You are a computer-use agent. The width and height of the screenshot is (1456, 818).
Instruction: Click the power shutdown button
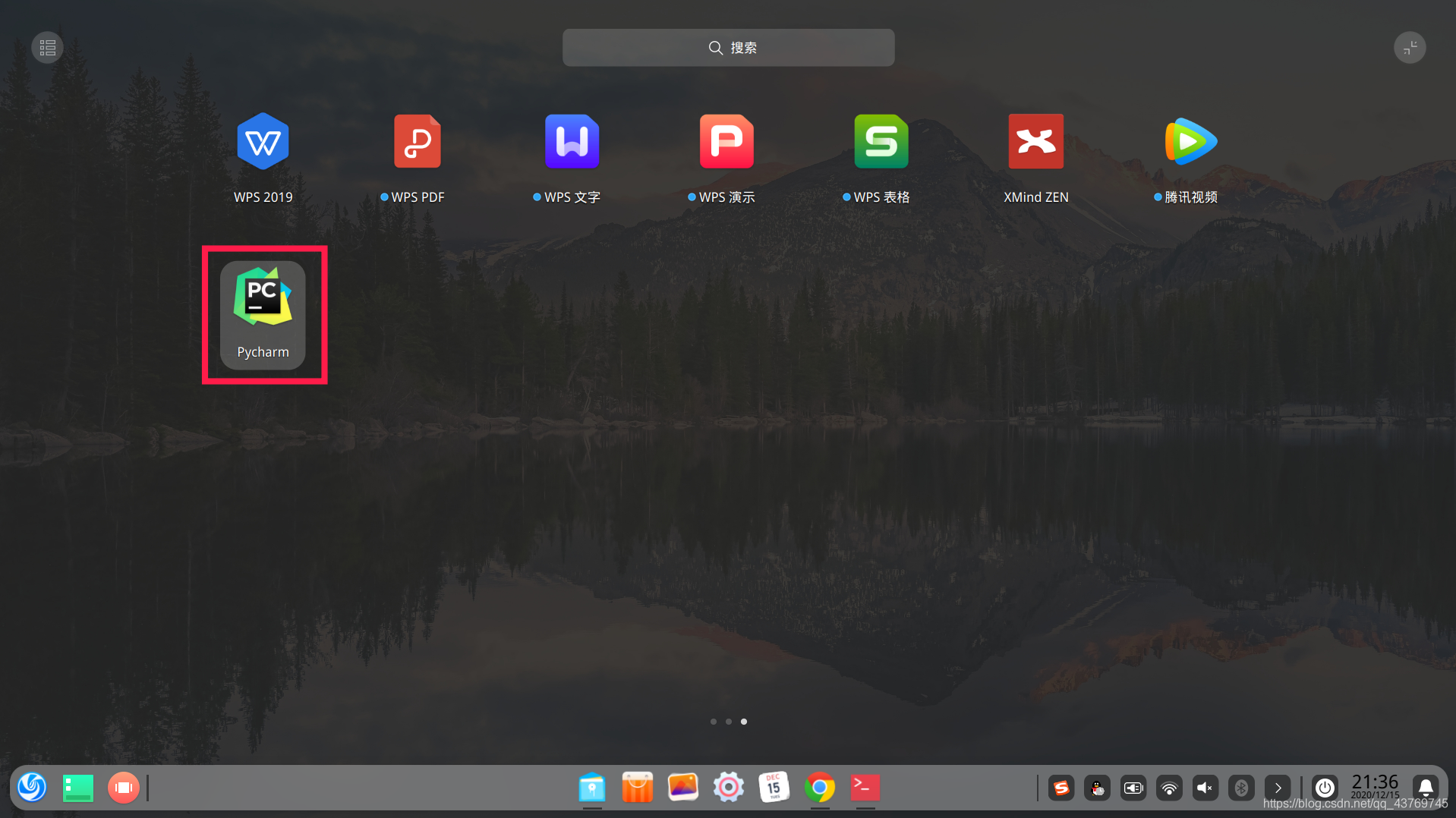point(1325,788)
